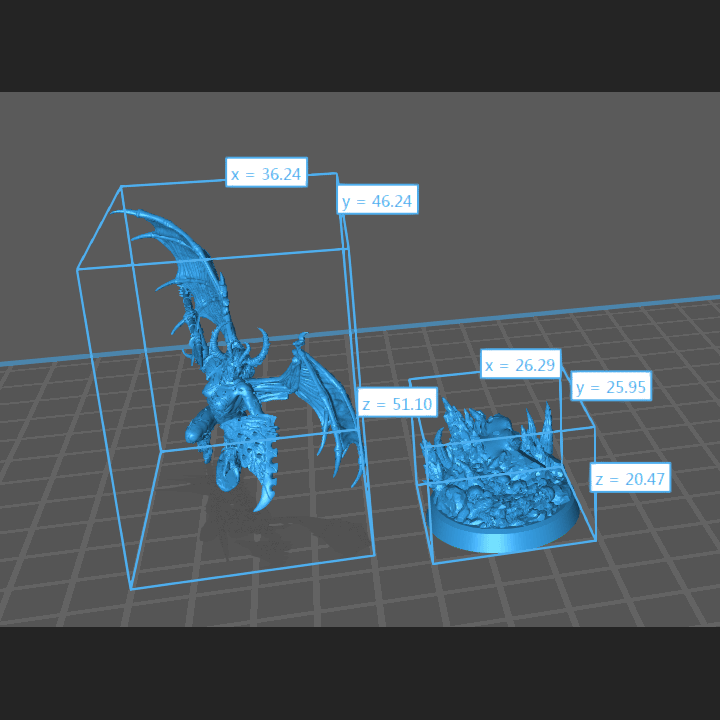Select the y = 46.24 dimension label

tap(377, 200)
